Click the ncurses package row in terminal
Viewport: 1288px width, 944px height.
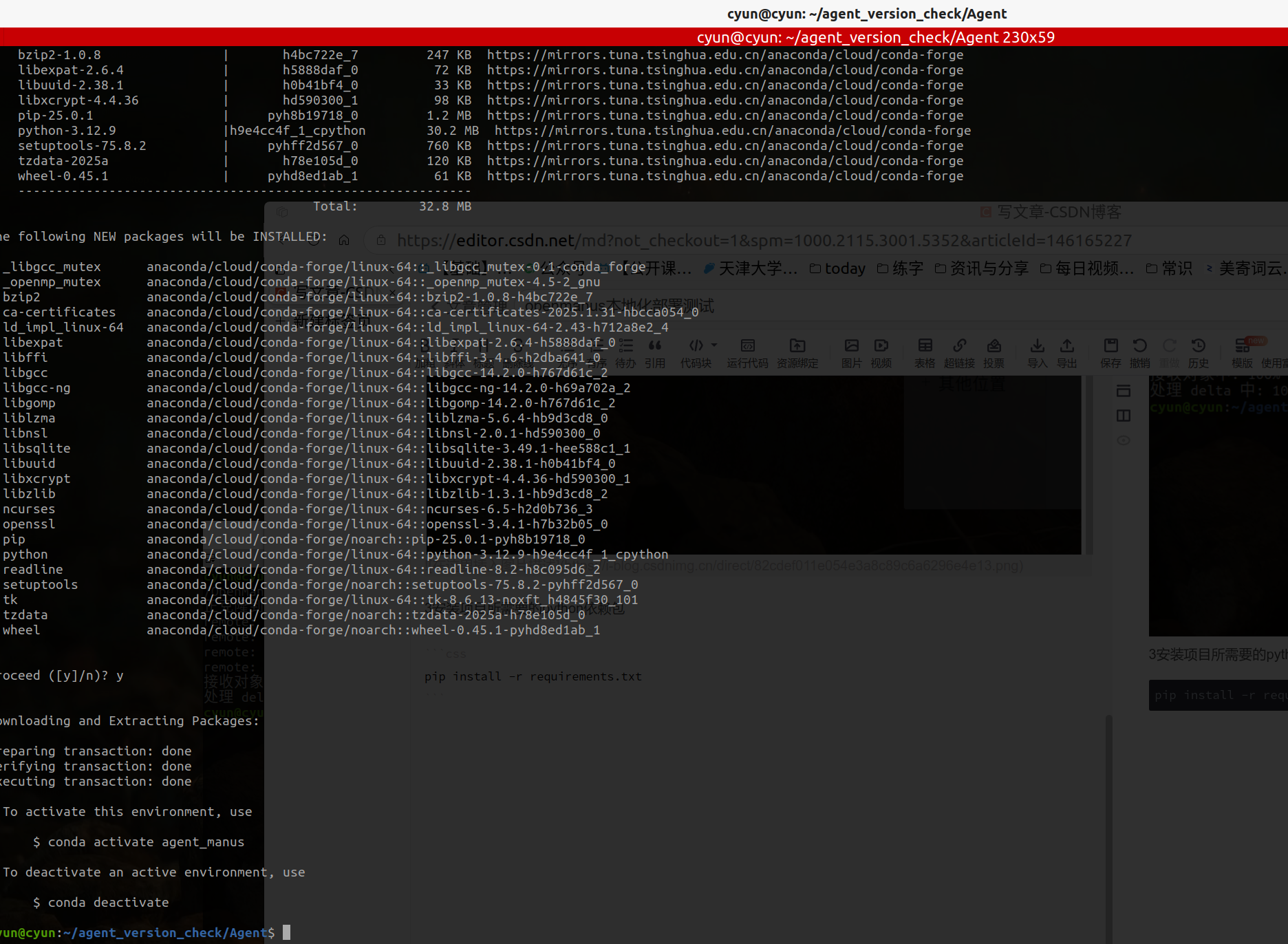click(x=297, y=509)
